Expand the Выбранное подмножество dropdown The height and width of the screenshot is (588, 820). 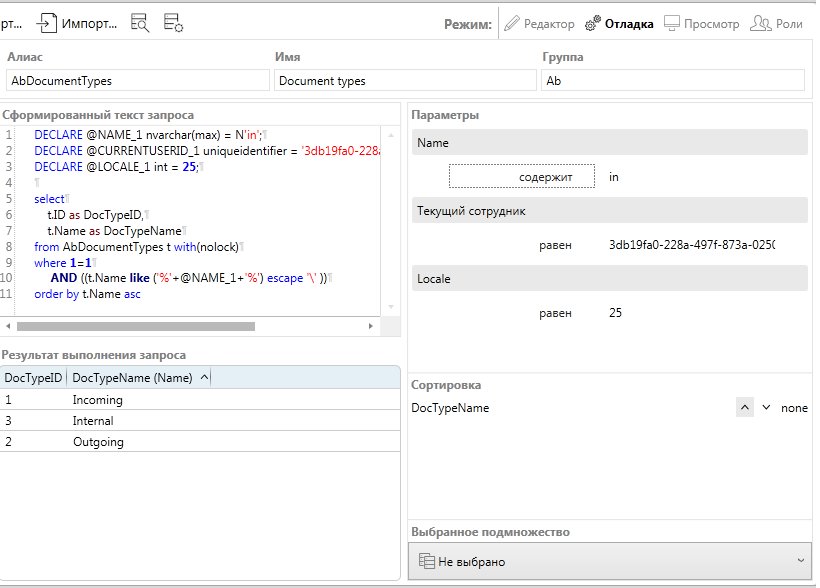click(608, 561)
